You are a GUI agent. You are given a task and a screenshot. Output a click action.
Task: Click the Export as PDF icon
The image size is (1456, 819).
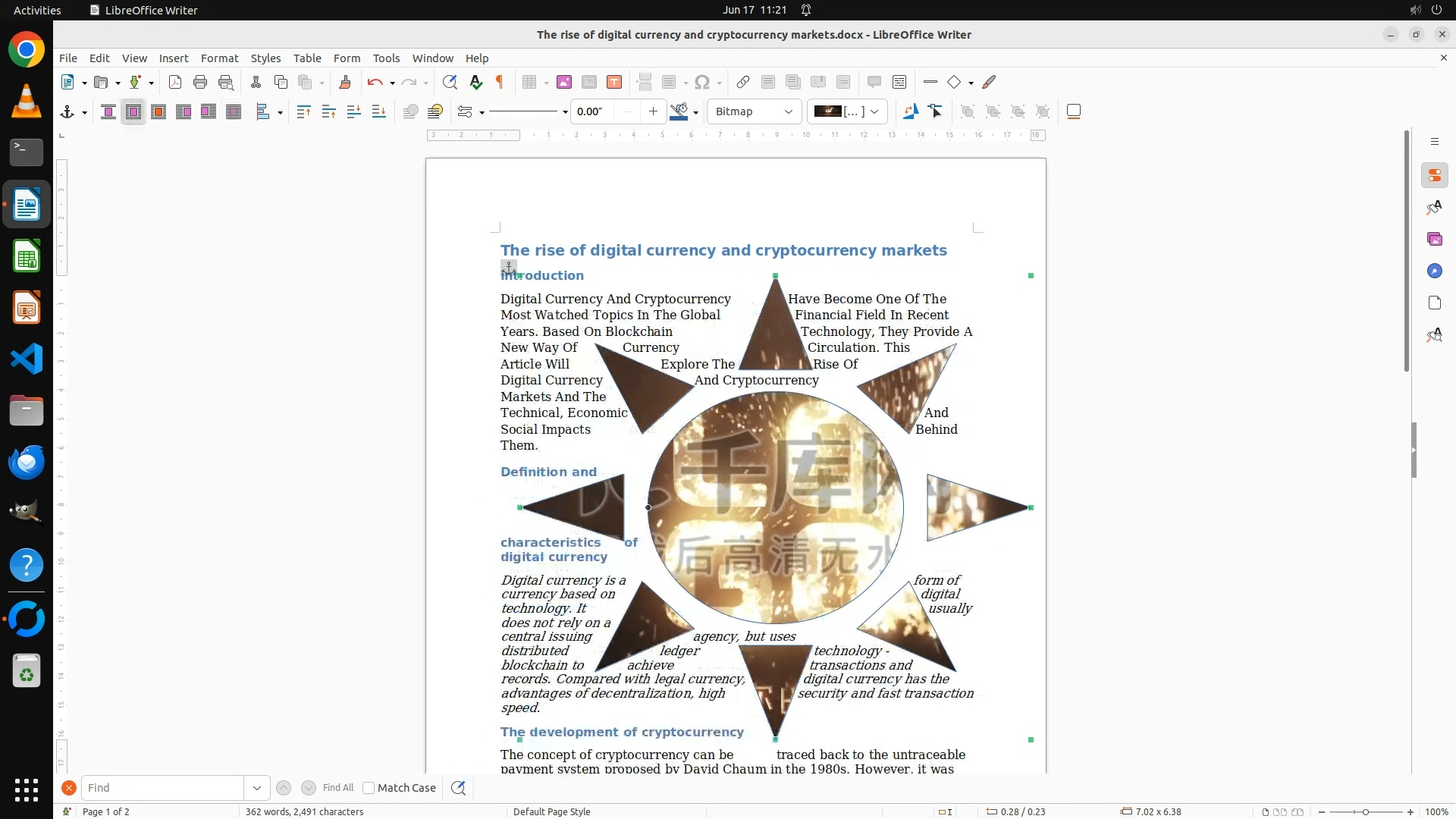[175, 82]
